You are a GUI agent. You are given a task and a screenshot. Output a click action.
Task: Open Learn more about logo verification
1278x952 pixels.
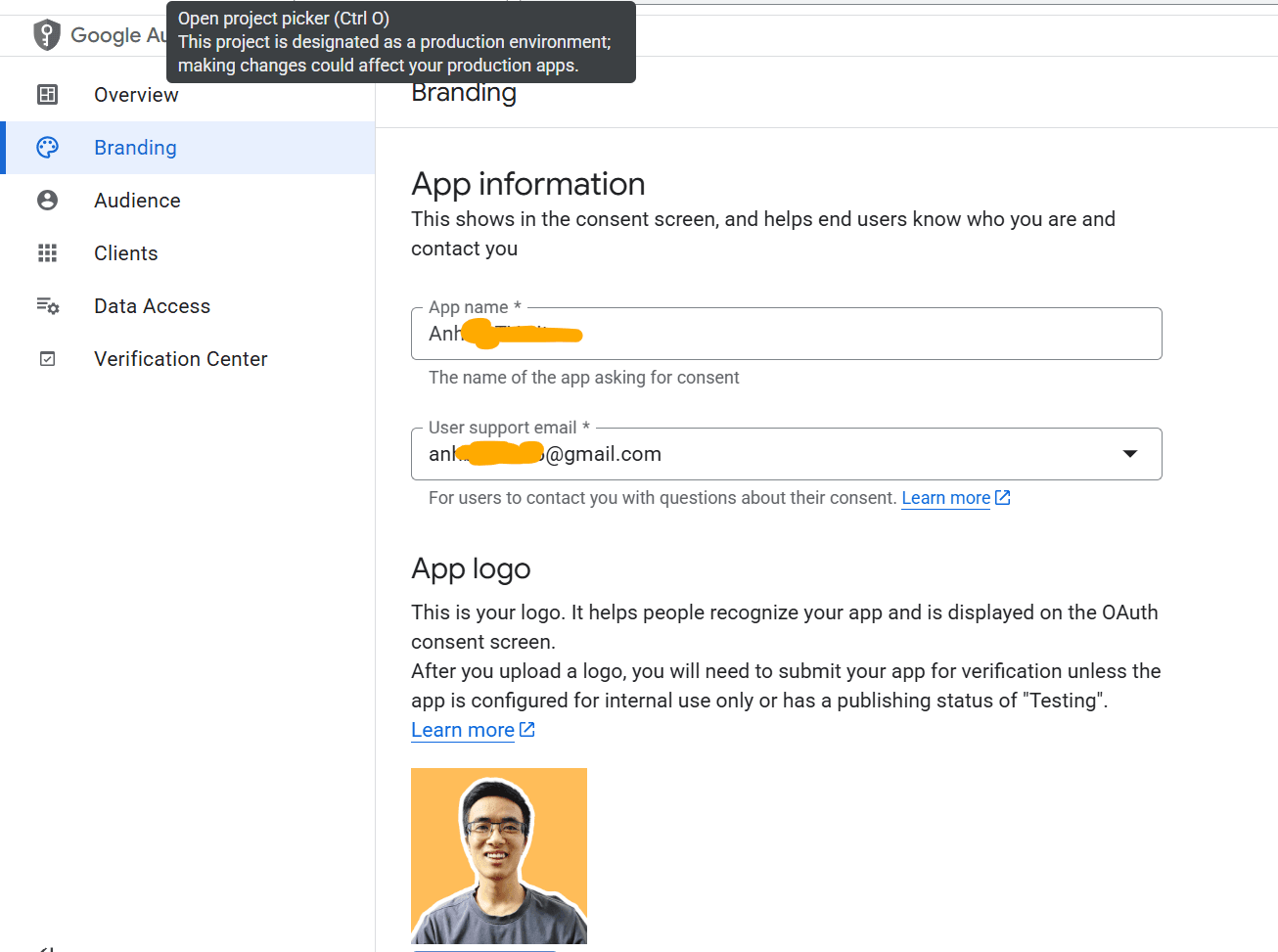(x=462, y=729)
